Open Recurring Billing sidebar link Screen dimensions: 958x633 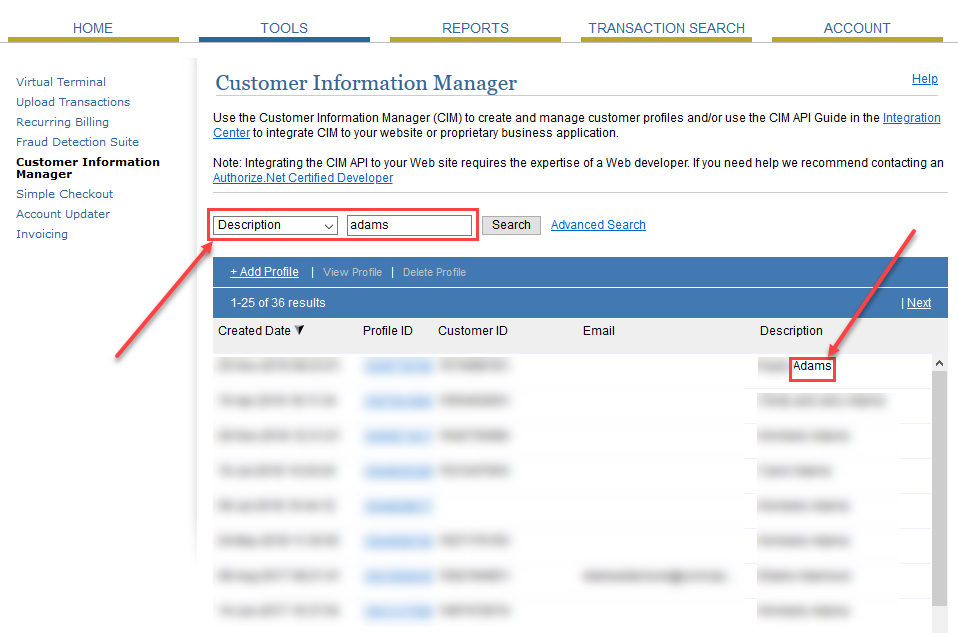pos(62,122)
